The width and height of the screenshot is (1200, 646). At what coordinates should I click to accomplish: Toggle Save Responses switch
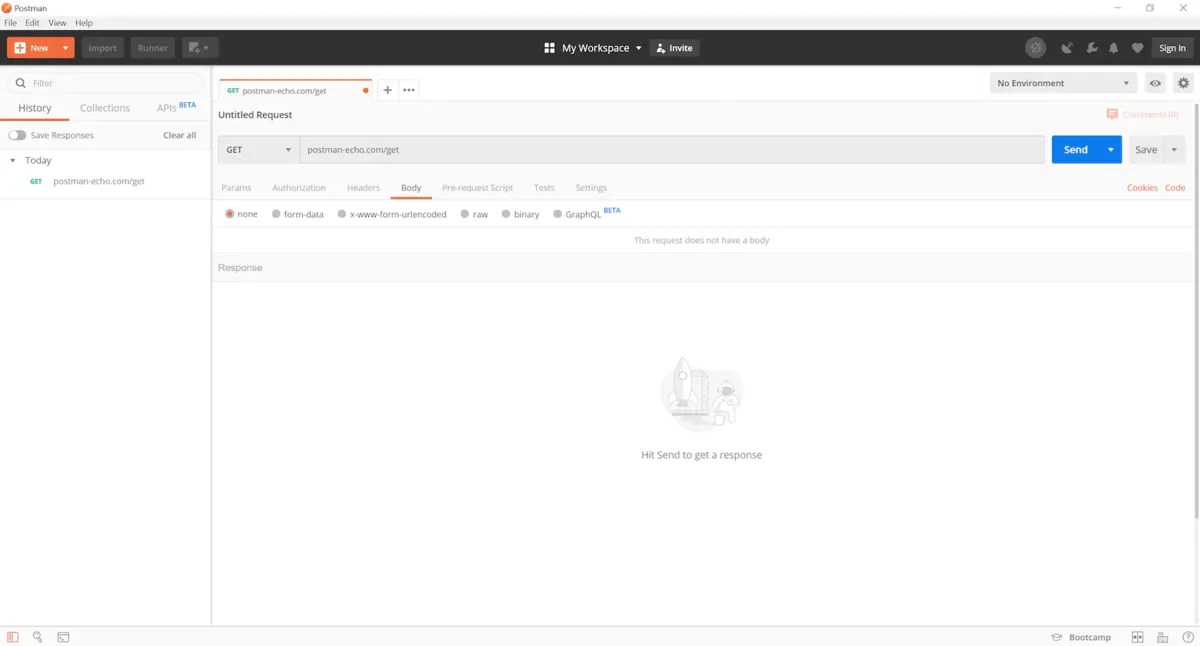point(17,135)
